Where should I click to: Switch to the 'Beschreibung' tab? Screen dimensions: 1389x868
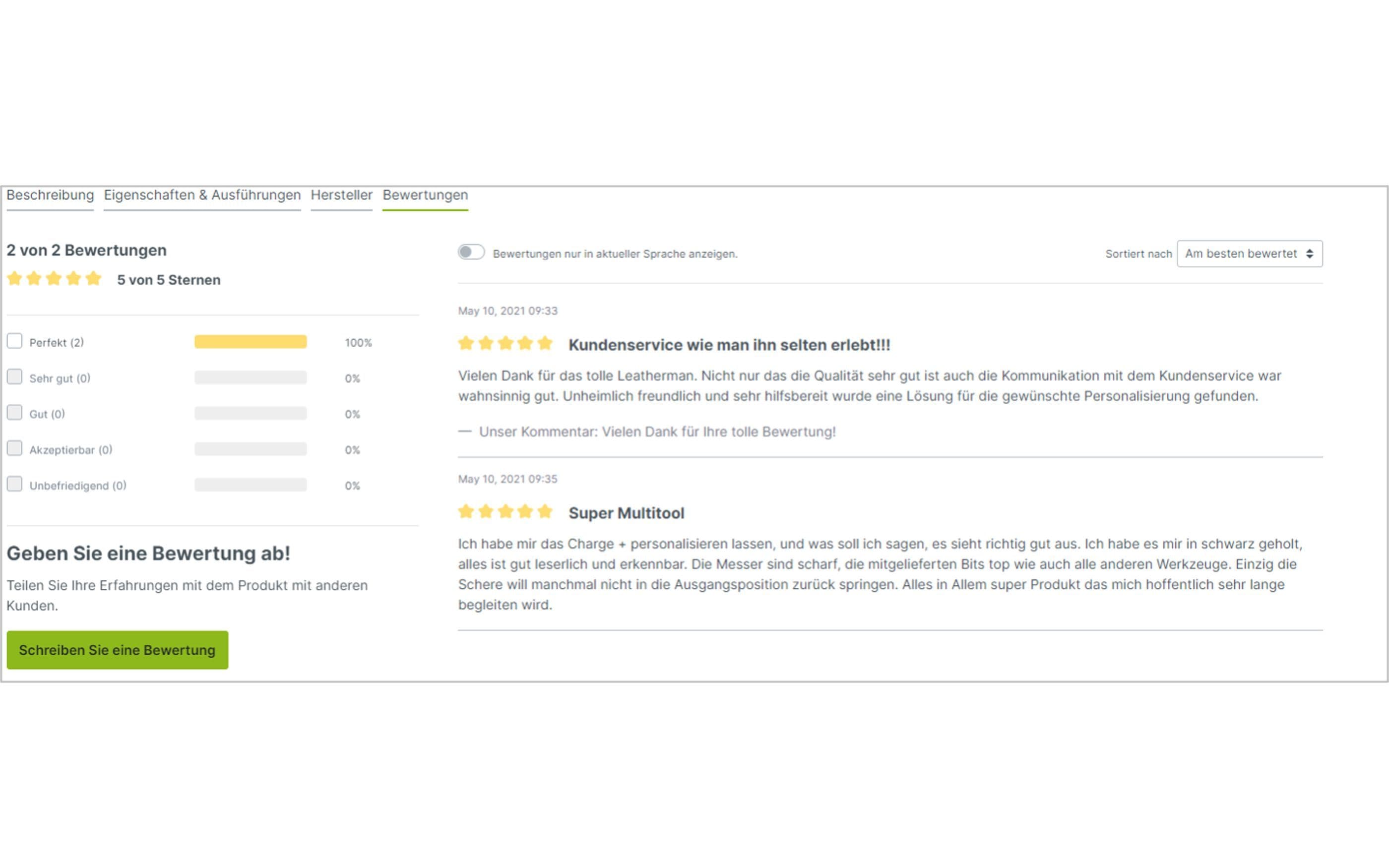[x=50, y=195]
